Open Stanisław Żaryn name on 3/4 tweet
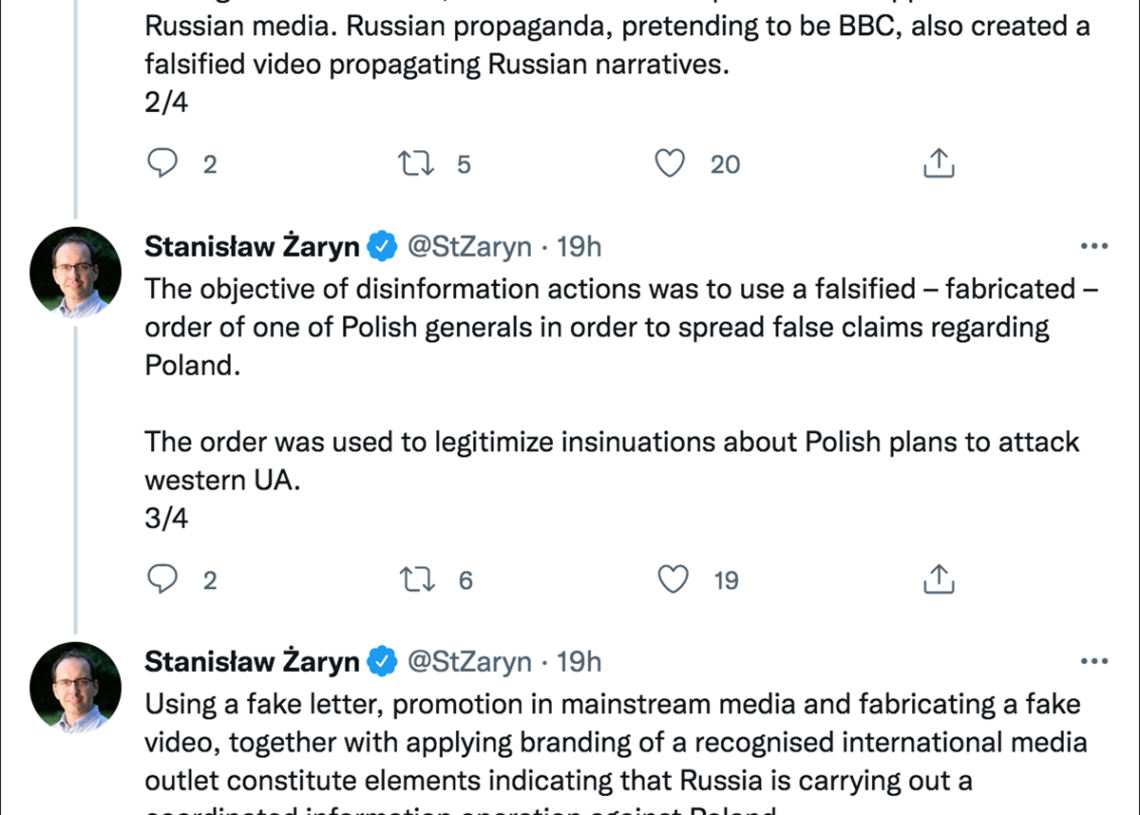Screen dimensions: 1140x815 coord(252,246)
